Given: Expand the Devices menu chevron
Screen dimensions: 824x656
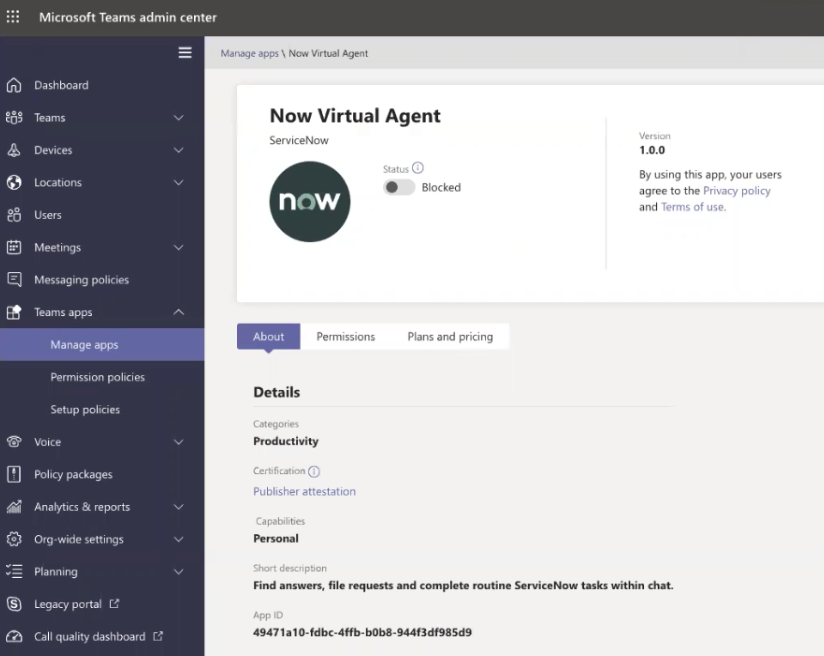Looking at the screenshot, I should [179, 150].
